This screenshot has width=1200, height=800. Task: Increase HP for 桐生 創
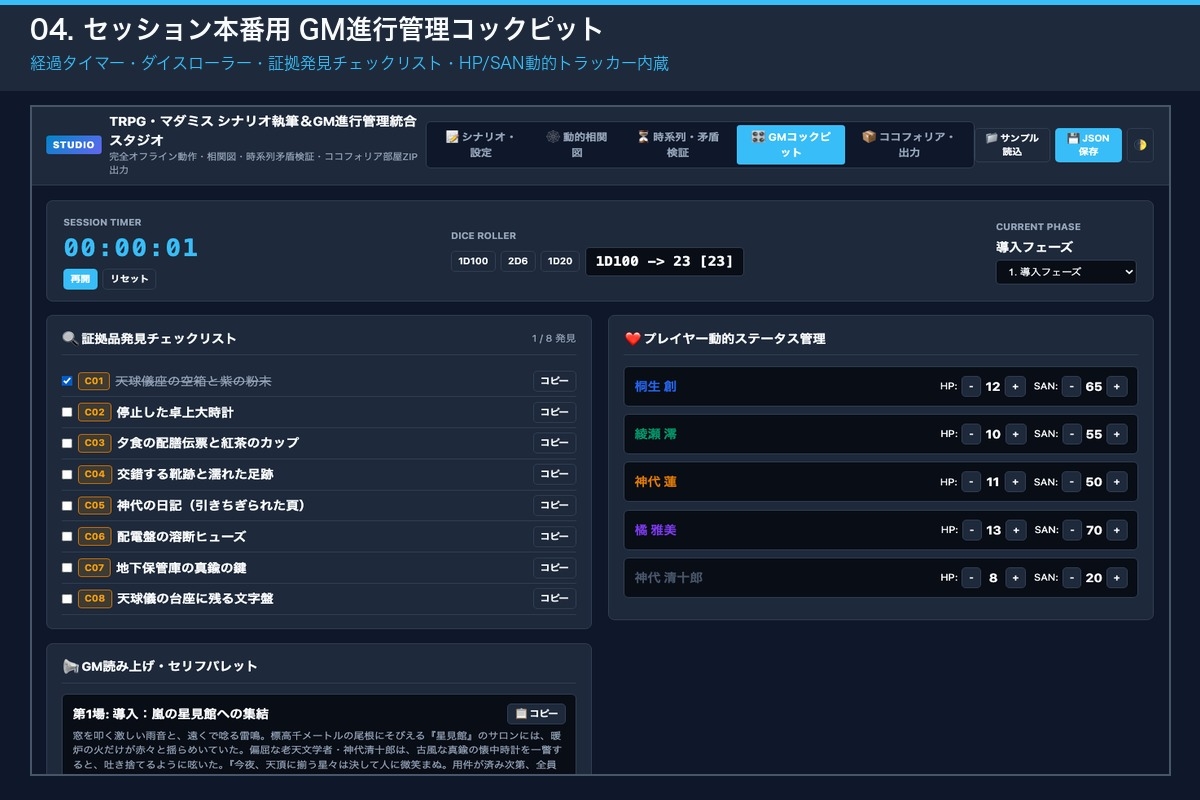[x=1015, y=386]
